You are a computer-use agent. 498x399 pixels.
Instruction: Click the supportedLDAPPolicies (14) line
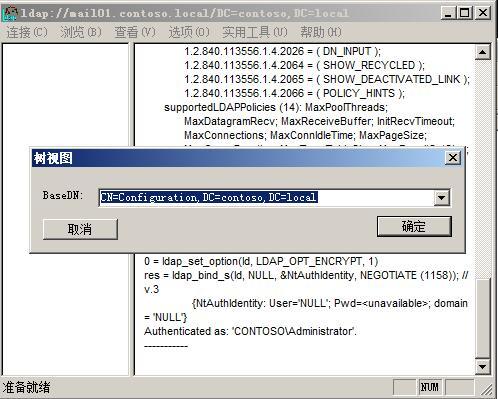click(x=276, y=107)
